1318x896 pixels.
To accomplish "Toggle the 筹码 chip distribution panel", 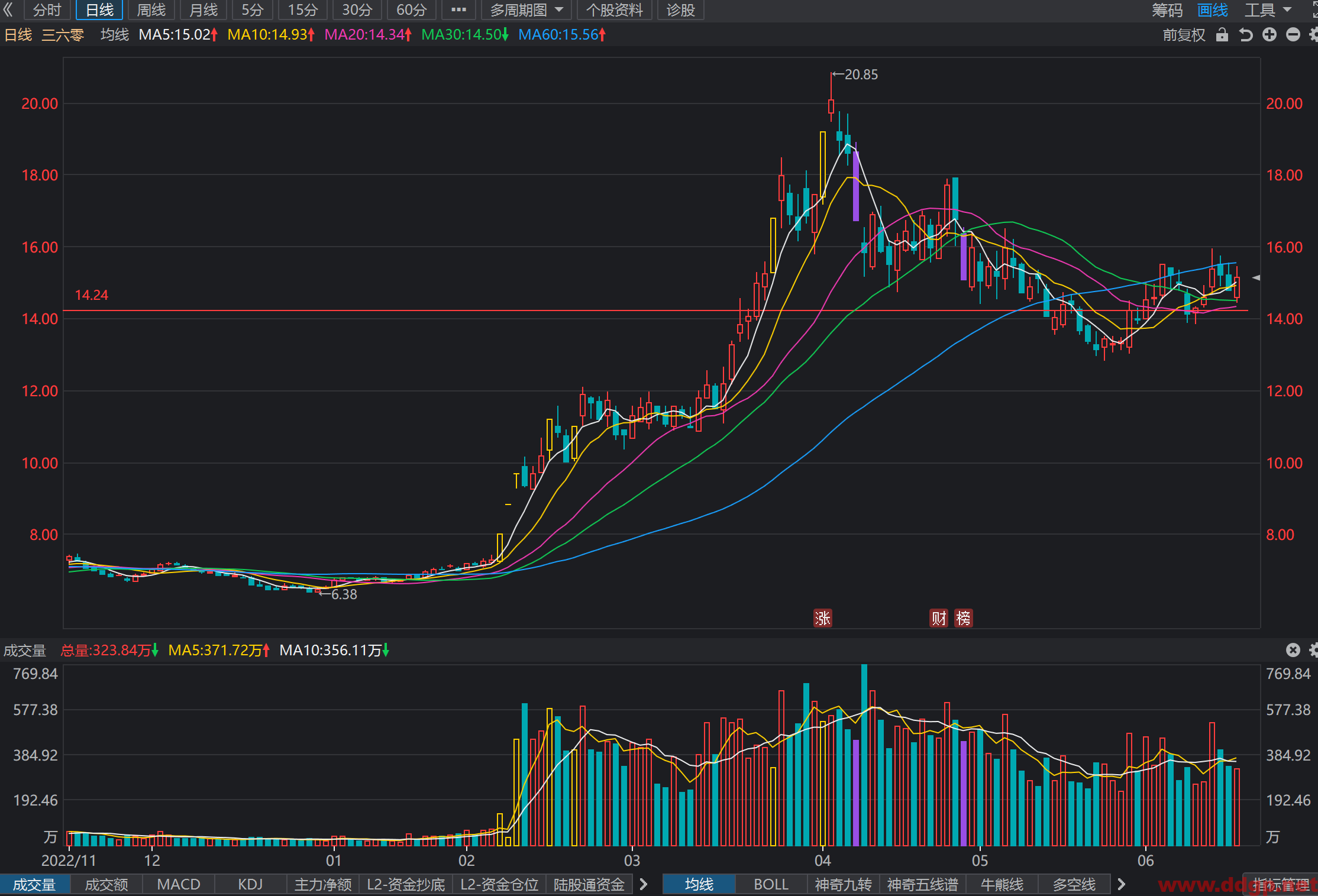I will (1167, 10).
